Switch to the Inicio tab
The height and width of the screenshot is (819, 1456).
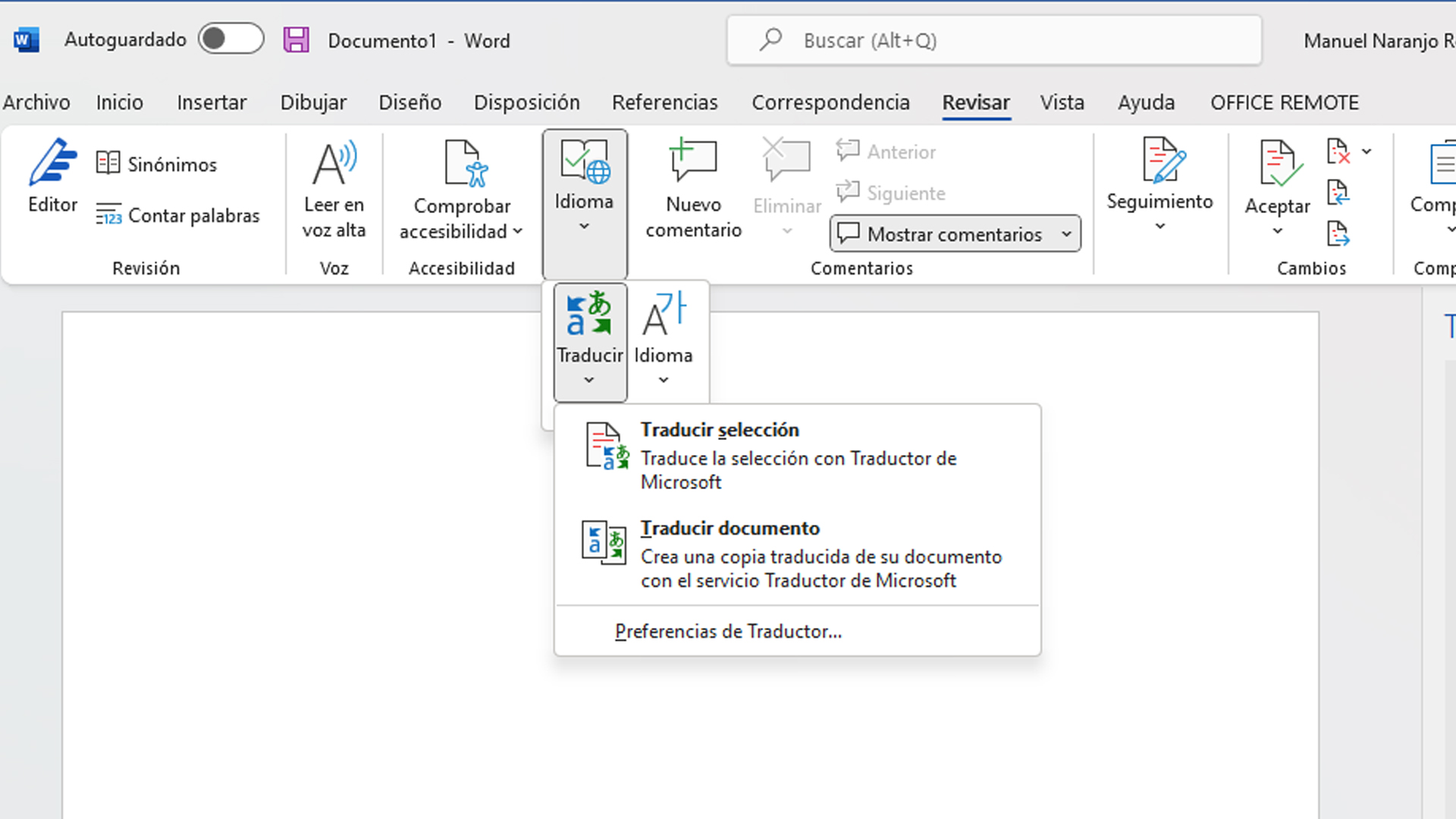pos(119,102)
